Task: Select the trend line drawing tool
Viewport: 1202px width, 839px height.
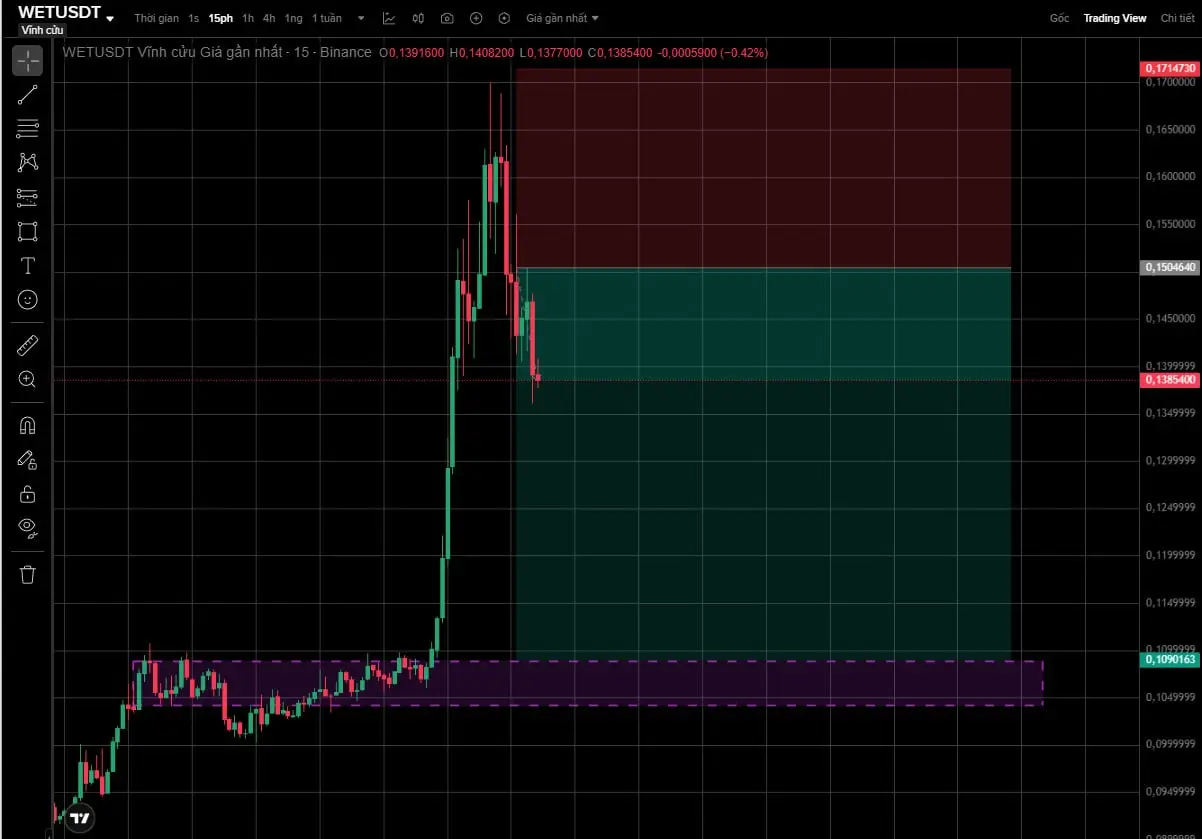Action: [x=27, y=95]
